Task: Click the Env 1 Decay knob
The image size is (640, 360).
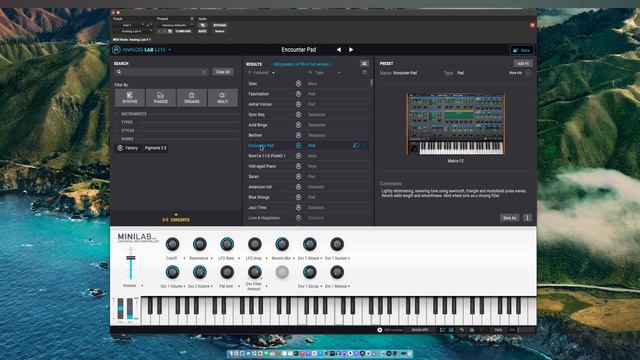Action: [309, 272]
